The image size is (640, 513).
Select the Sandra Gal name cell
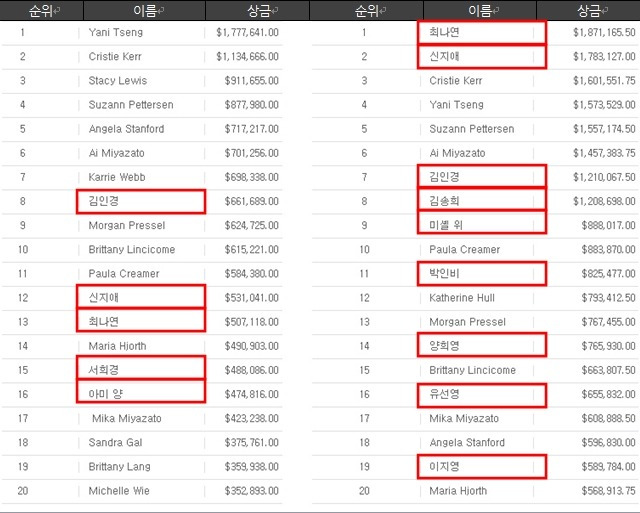point(114,442)
